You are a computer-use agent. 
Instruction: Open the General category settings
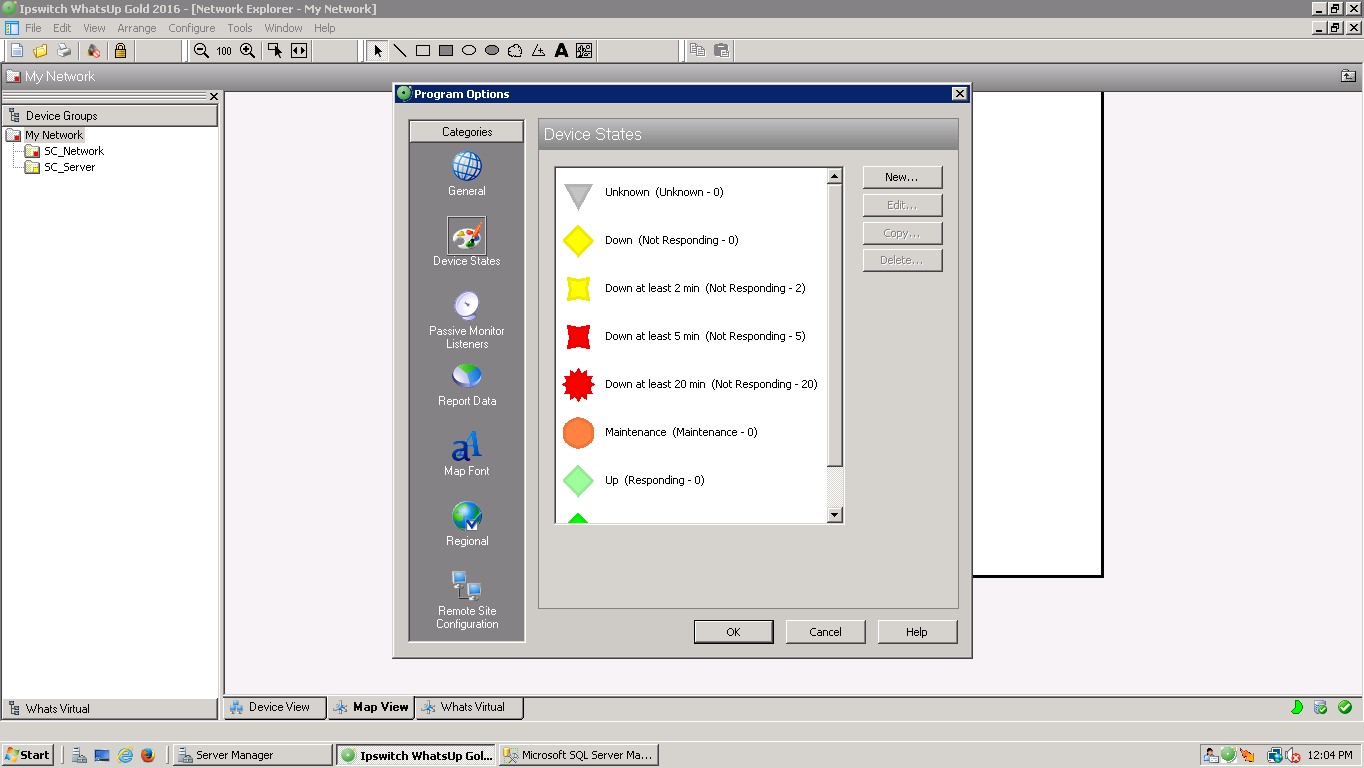pyautogui.click(x=466, y=172)
